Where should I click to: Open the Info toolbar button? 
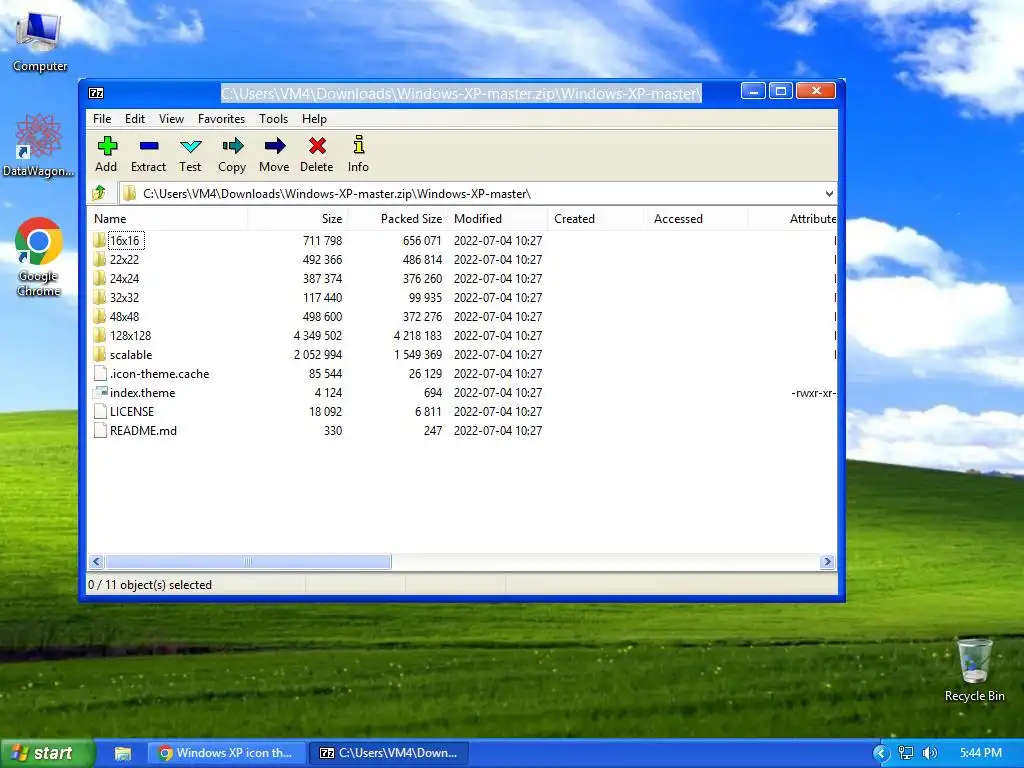pyautogui.click(x=358, y=154)
